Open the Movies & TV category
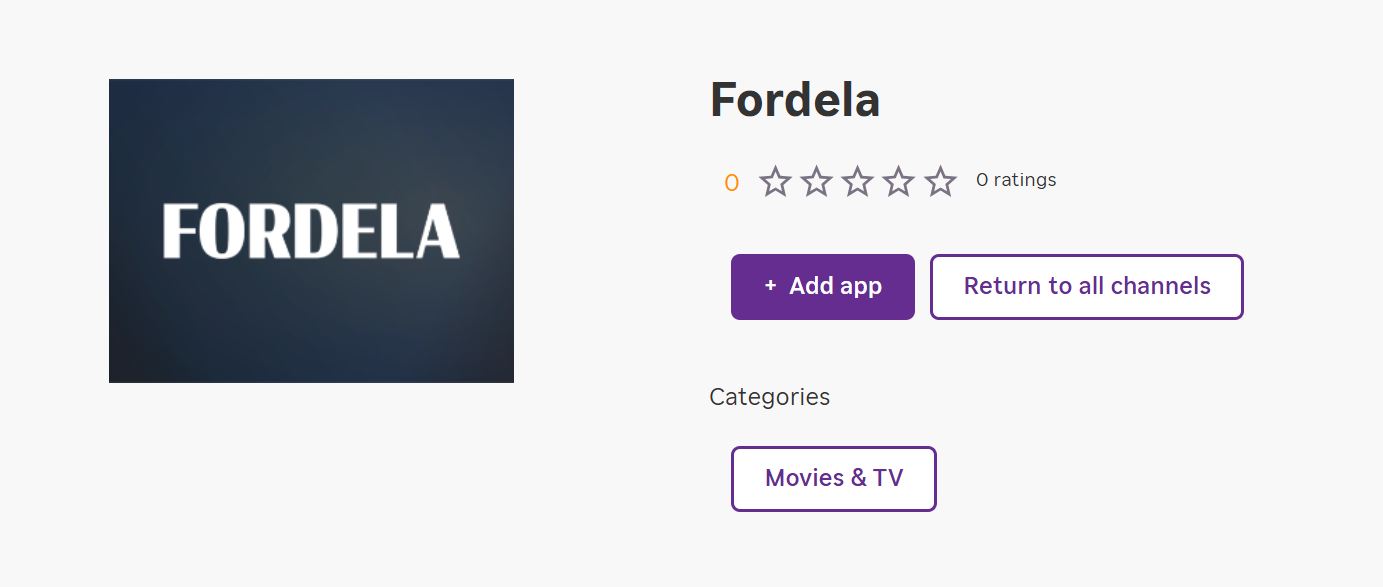Screen dimensions: 1383x587 click(833, 479)
